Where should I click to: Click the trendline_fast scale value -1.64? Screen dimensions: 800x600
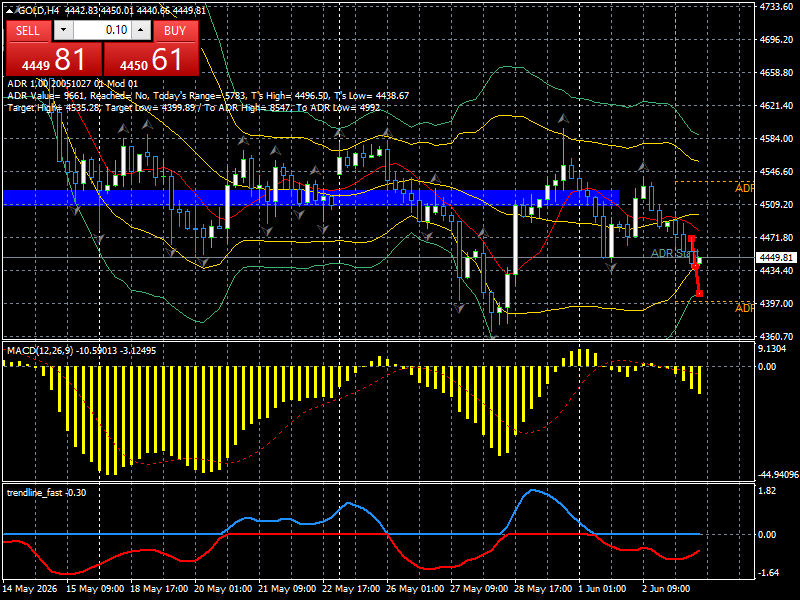tap(768, 573)
